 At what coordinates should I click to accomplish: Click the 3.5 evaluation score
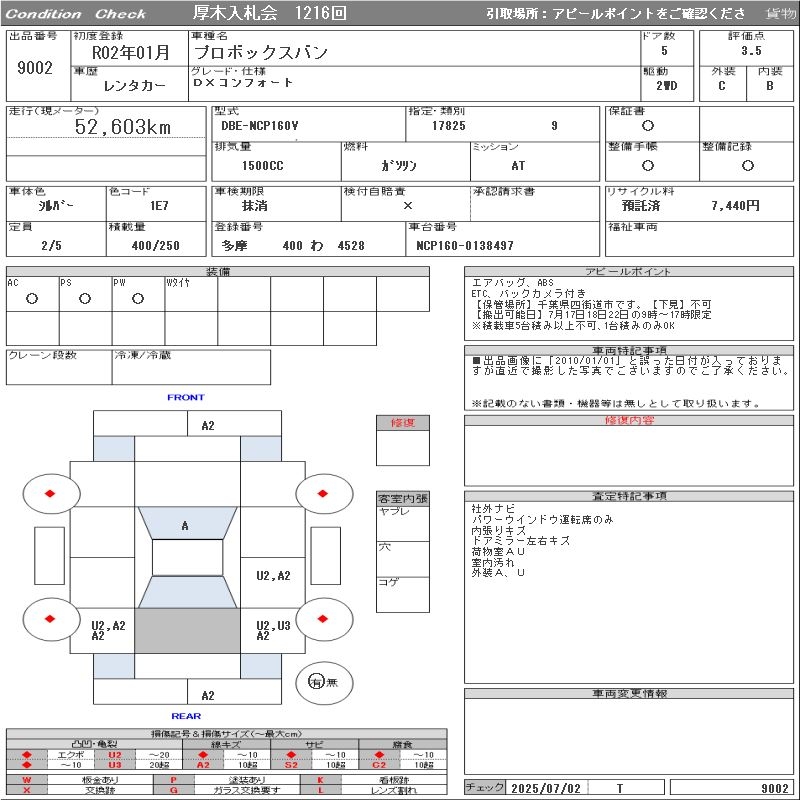[751, 51]
